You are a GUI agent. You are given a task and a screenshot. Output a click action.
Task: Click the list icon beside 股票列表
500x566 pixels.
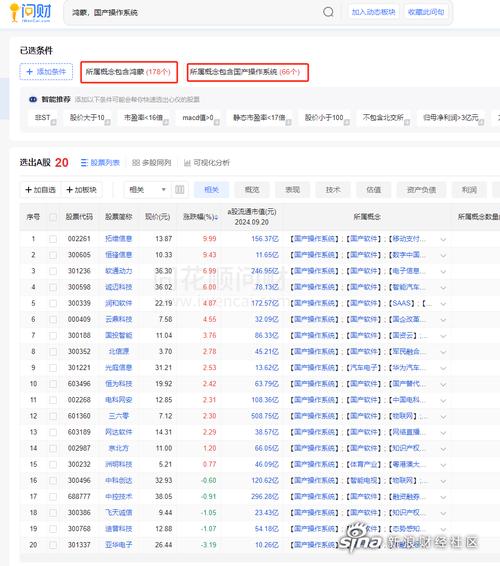(84, 163)
